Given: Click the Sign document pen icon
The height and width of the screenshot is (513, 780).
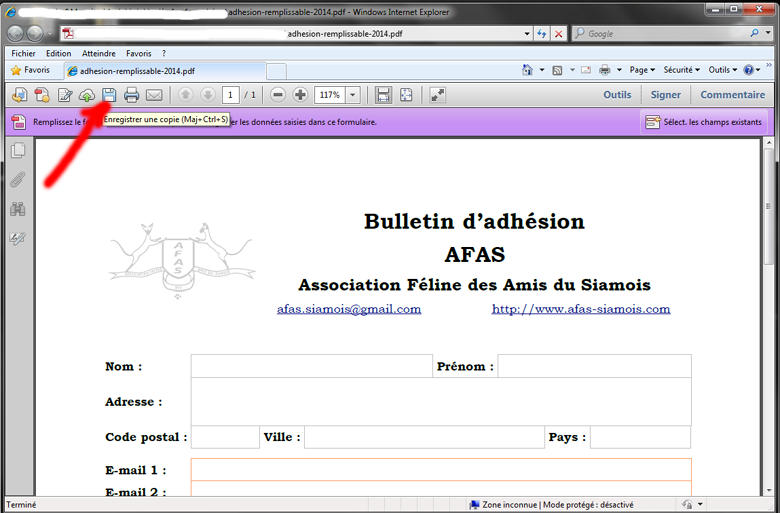Looking at the screenshot, I should point(65,95).
